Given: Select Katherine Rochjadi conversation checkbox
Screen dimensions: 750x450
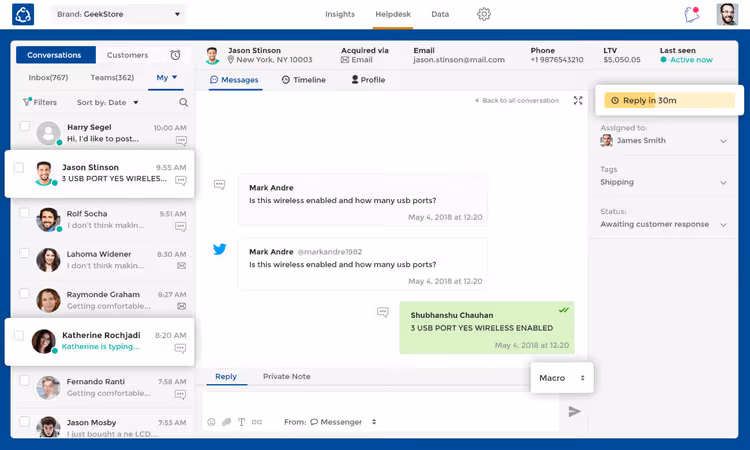Looking at the screenshot, I should tap(19, 335).
